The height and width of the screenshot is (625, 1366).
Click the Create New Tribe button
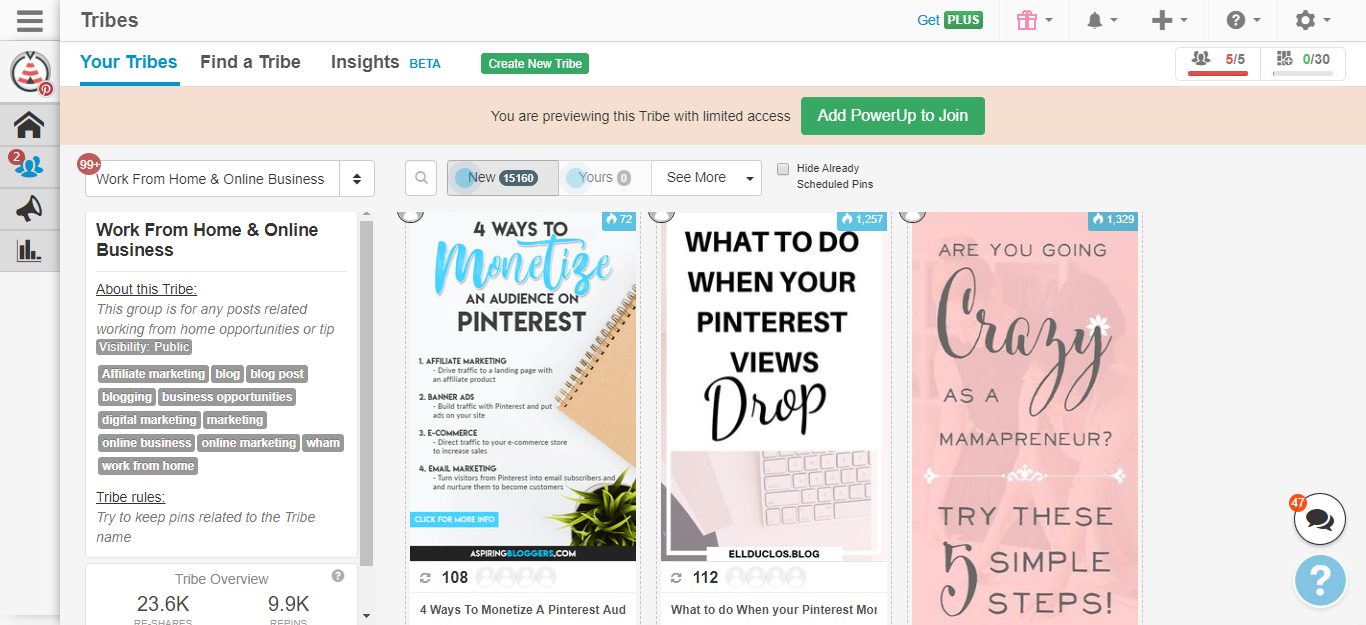[x=535, y=63]
